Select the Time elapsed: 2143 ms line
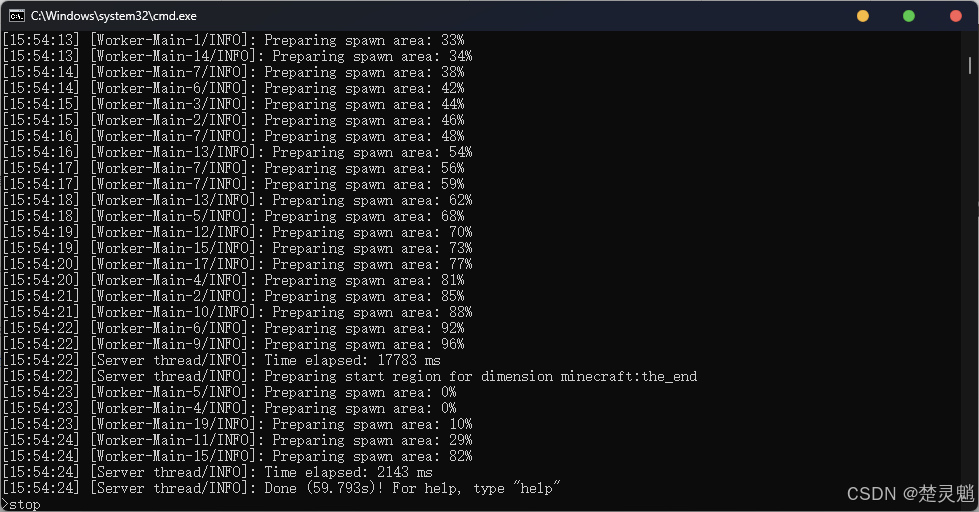979x512 pixels. point(217,472)
